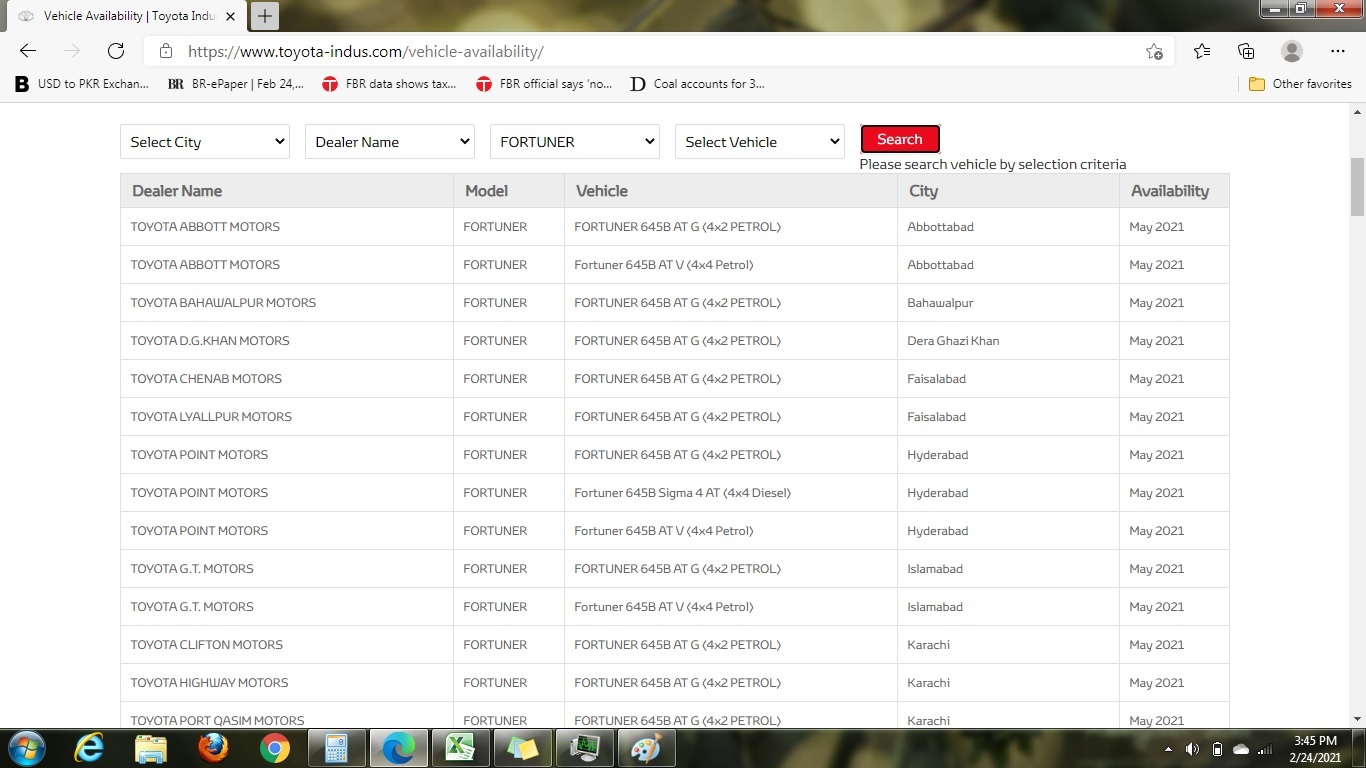Open the Windows Start menu
This screenshot has width=1366, height=768.
coord(25,748)
